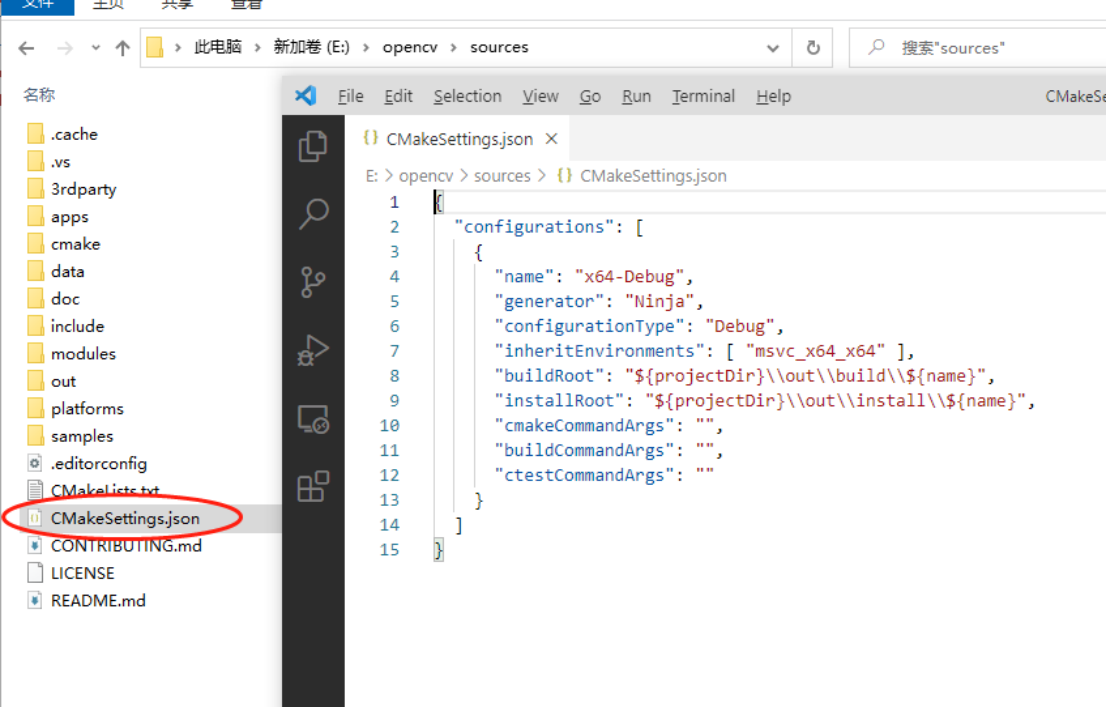Screen dimensions: 1107x707
Task: Open the Terminal menu
Action: 703,96
